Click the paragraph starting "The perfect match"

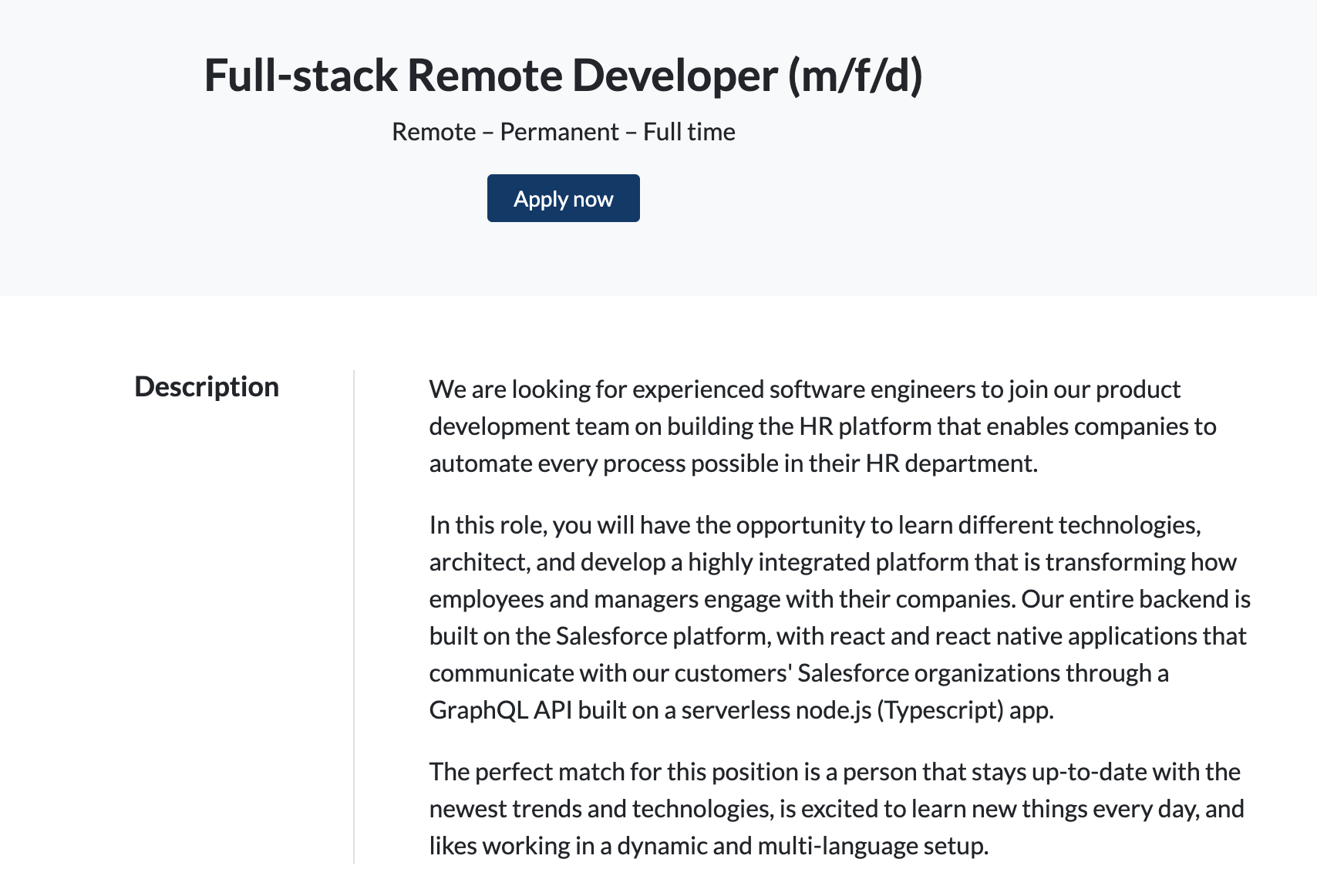click(835, 809)
